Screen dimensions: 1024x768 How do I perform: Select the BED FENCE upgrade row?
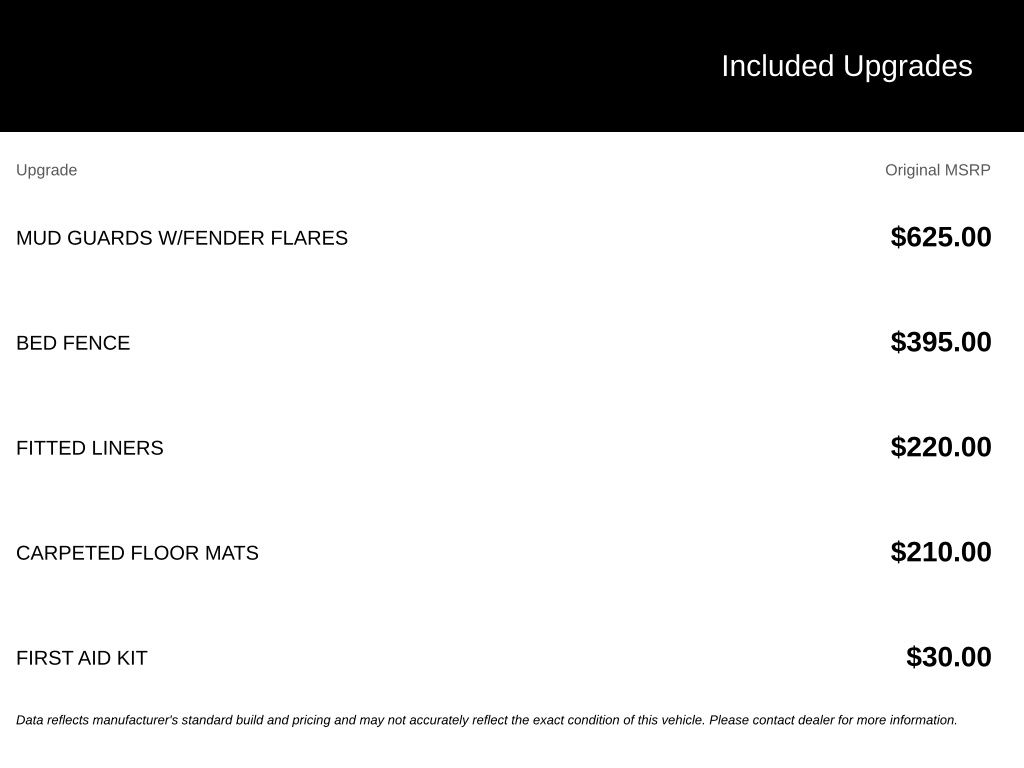[x=504, y=342]
